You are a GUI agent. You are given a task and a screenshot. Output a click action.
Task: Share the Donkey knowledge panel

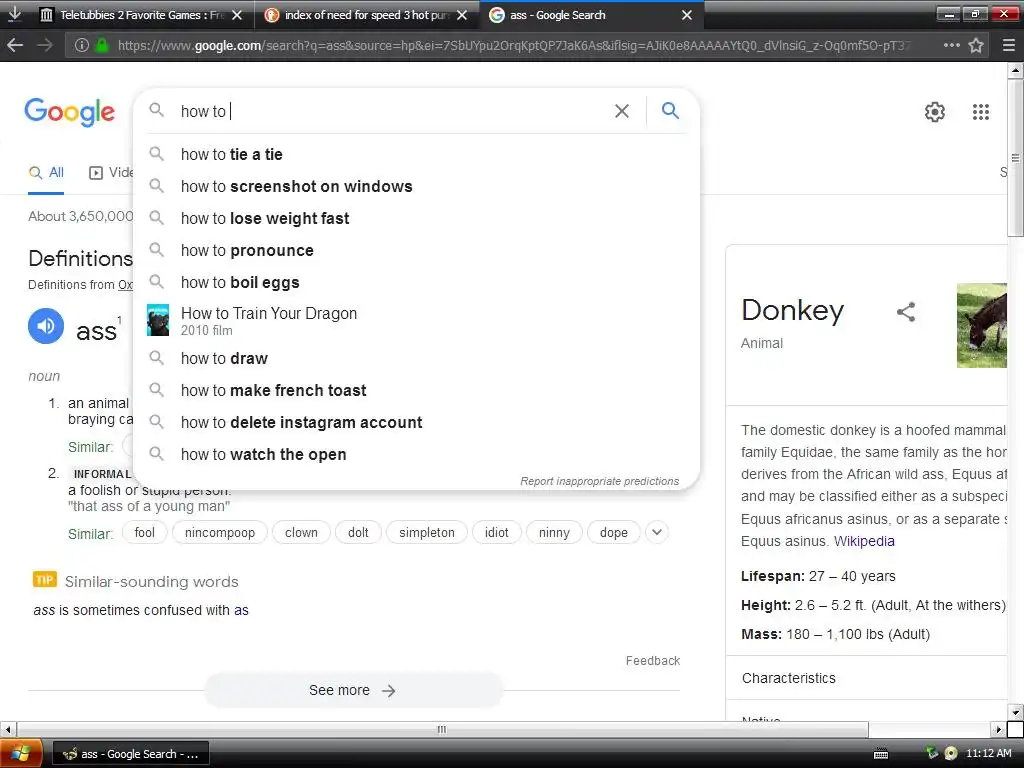pyautogui.click(x=906, y=312)
